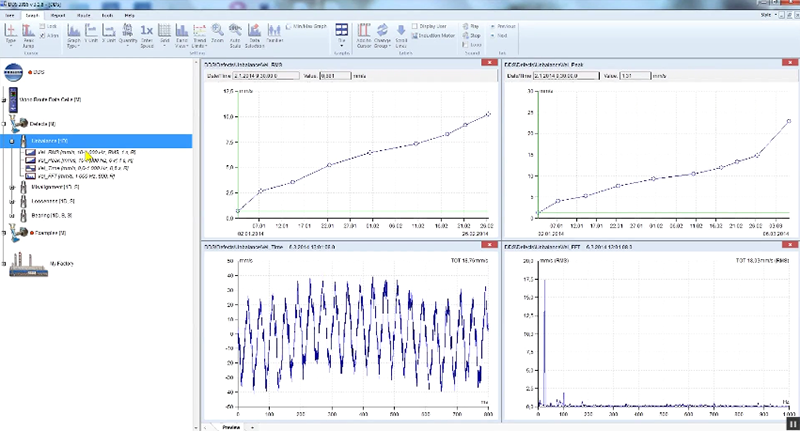Viewport: 800px width, 431px height.
Task: Expand the Misalignment tree node
Action: coord(11,186)
